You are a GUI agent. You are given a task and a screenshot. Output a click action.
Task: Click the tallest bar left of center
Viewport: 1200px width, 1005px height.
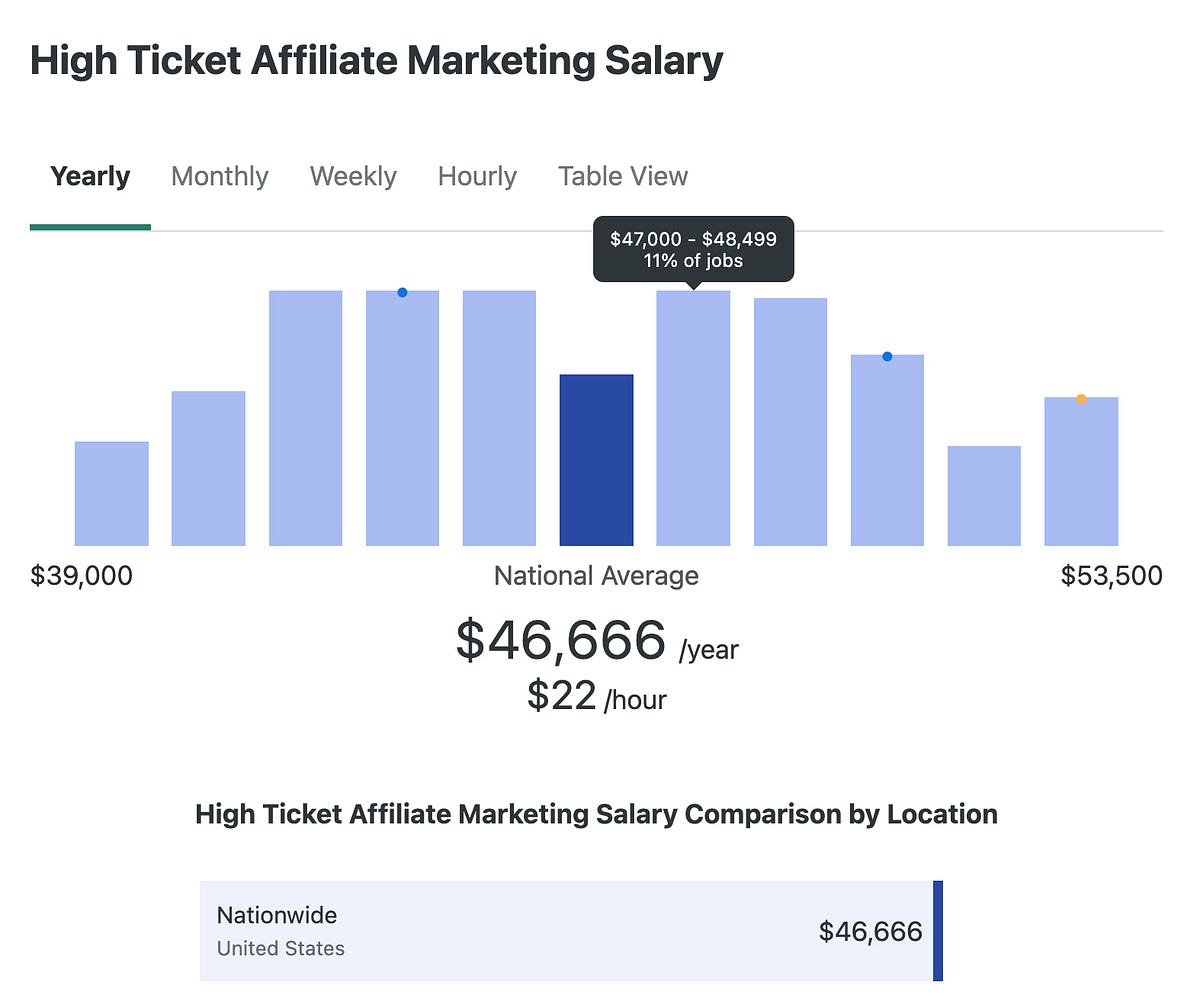305,420
